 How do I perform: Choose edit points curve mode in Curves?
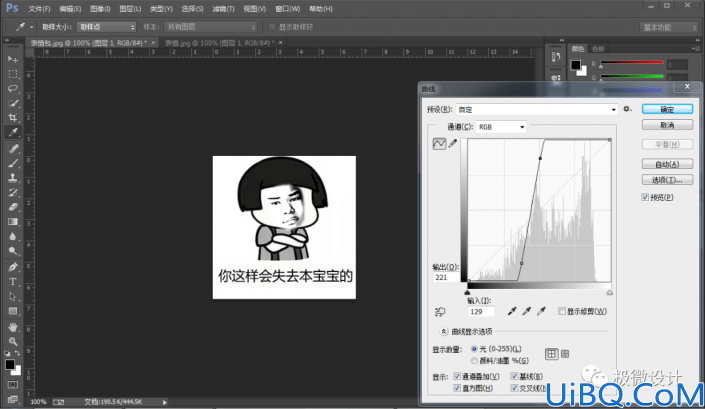pos(439,144)
